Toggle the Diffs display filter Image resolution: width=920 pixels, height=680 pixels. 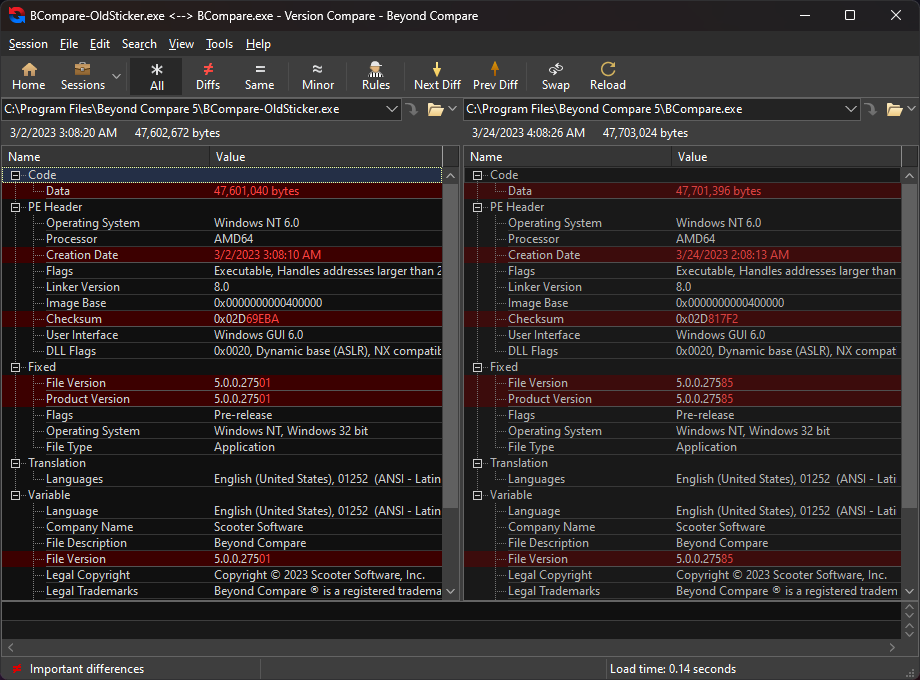208,76
